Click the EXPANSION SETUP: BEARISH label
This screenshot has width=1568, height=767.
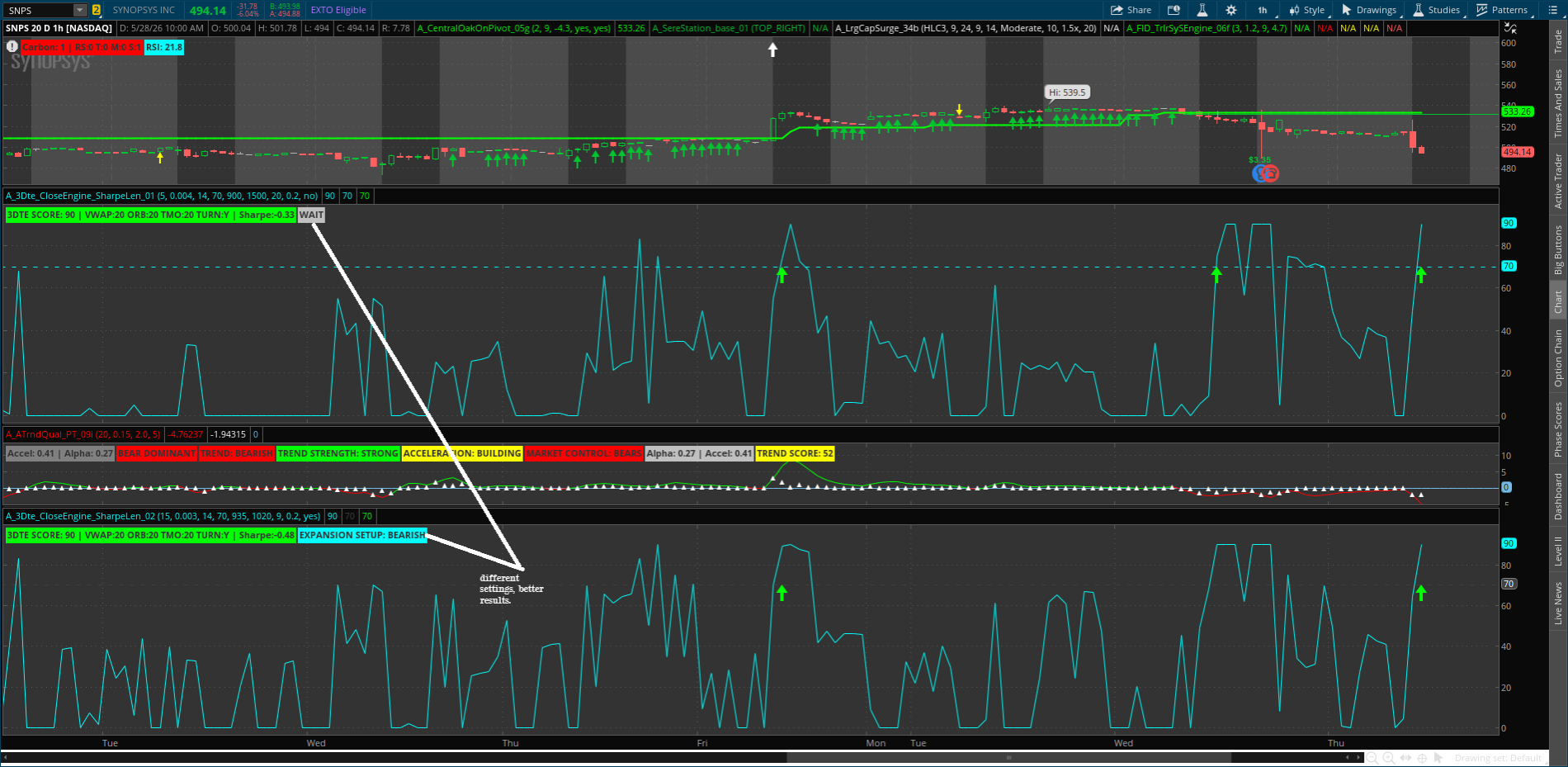click(362, 535)
